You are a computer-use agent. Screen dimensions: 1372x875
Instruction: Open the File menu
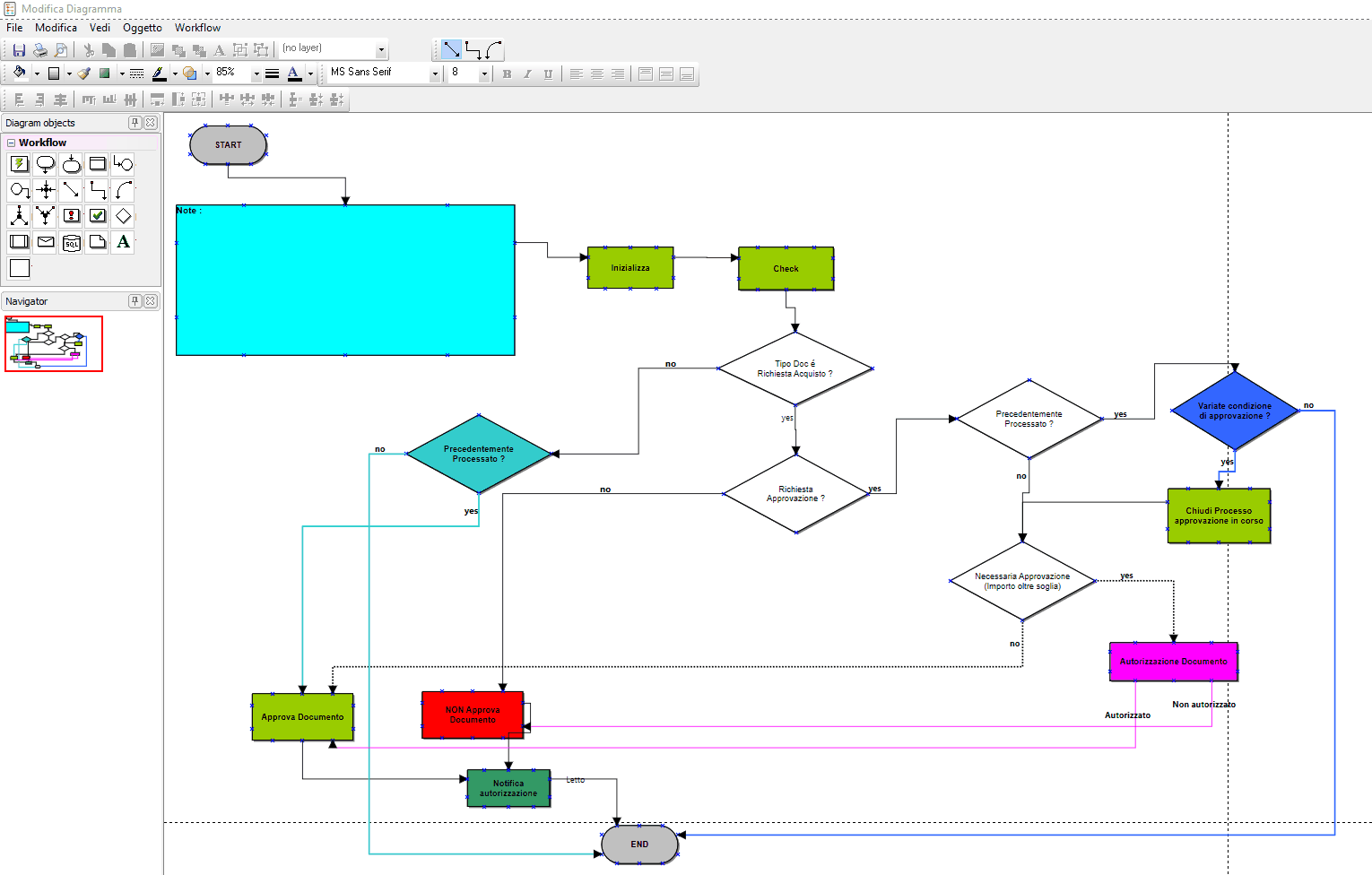pyautogui.click(x=14, y=28)
